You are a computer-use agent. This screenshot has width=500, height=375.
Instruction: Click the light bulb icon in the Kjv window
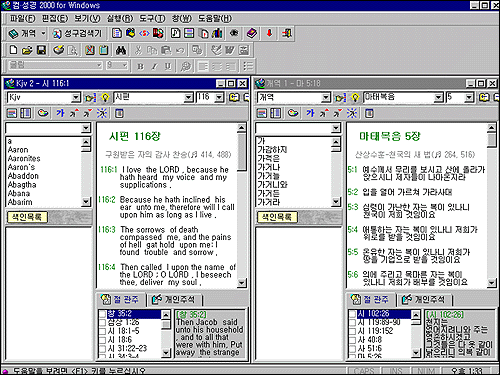tap(105, 97)
